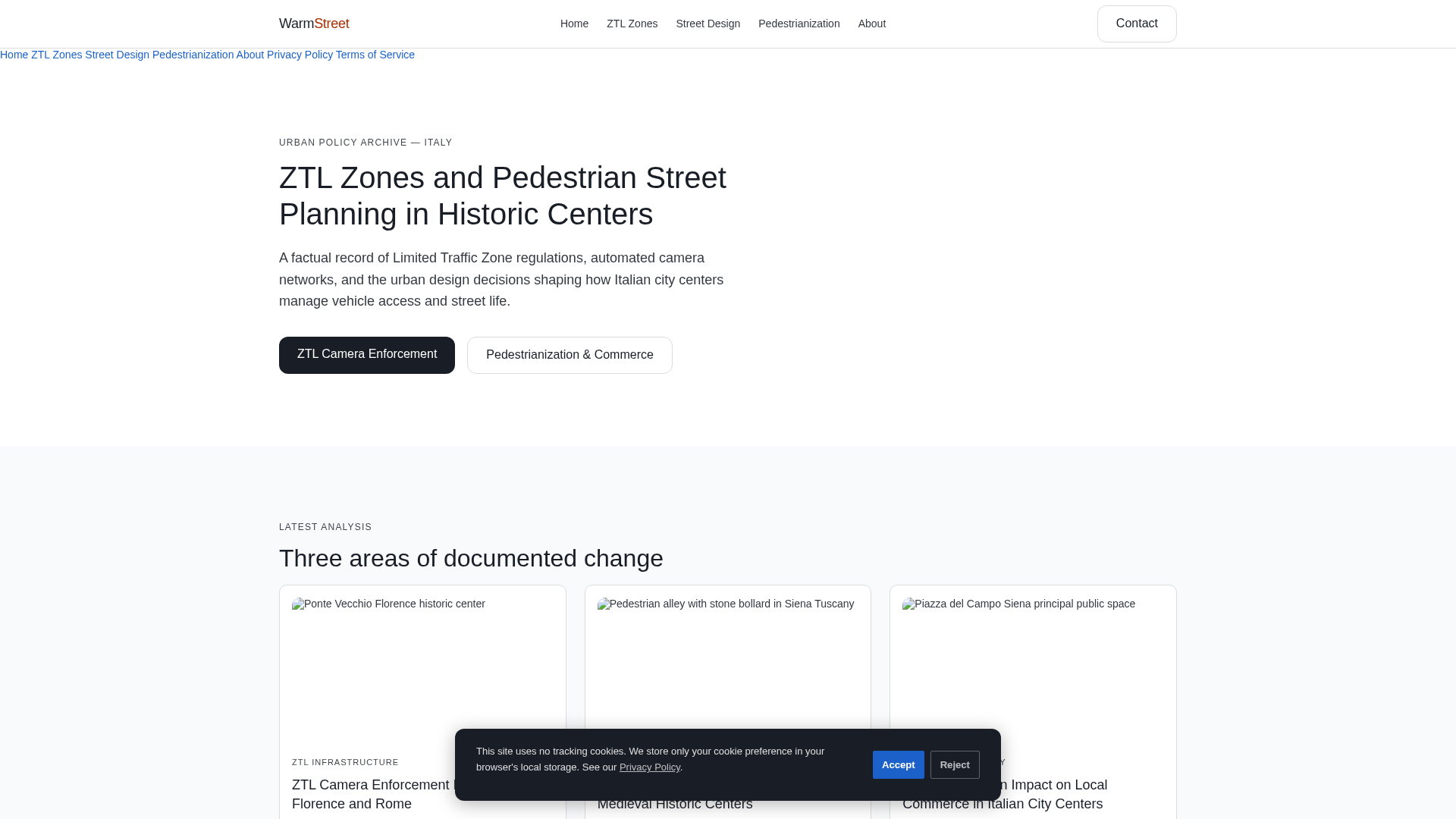Click the ZTL INFRASTRUCTURE category label
Image resolution: width=1456 pixels, height=819 pixels.
[345, 762]
